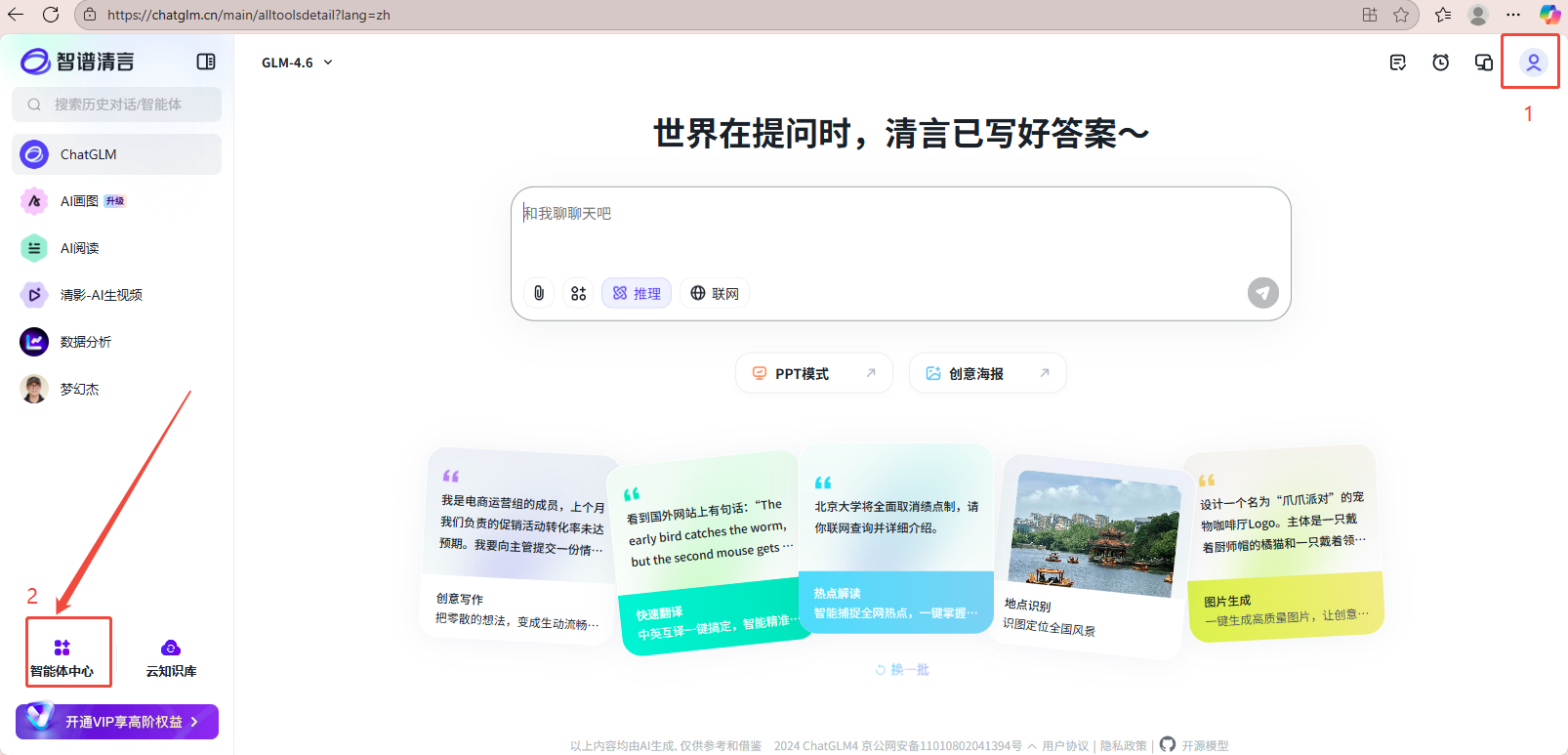Open AI阅读 in the sidebar
The height and width of the screenshot is (755, 1568).
coord(116,248)
